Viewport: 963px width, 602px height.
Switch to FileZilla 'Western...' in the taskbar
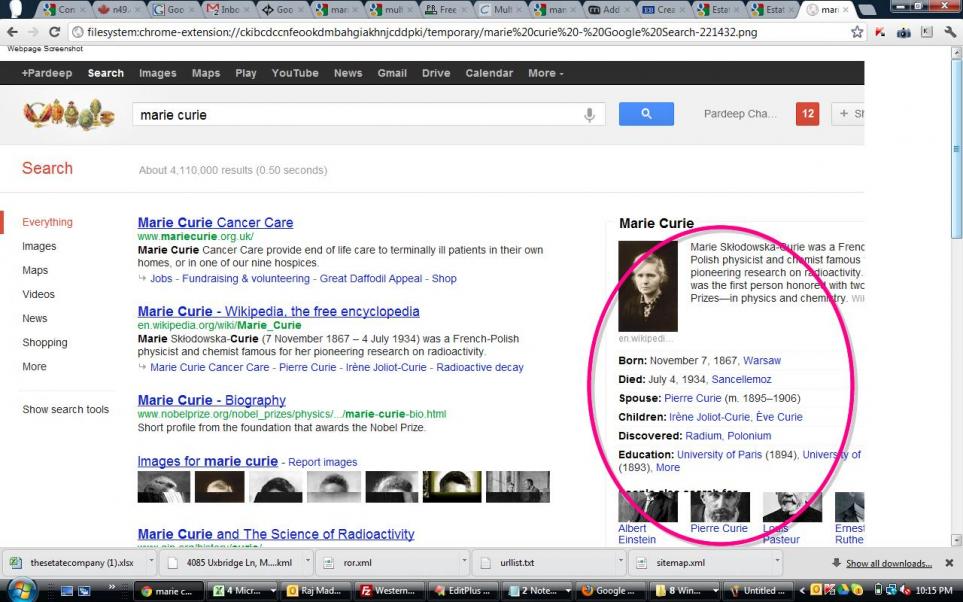[388, 590]
